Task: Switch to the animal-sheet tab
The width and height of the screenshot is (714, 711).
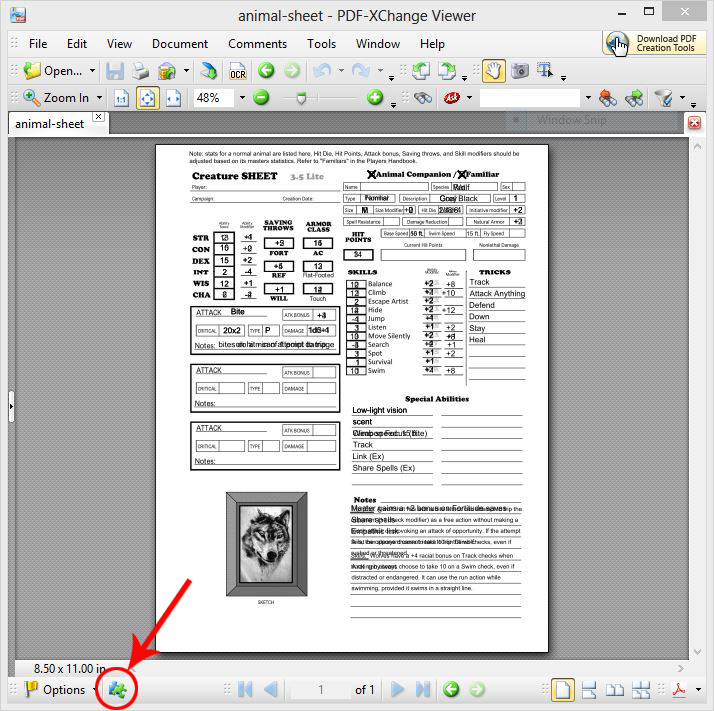Action: click(x=48, y=123)
